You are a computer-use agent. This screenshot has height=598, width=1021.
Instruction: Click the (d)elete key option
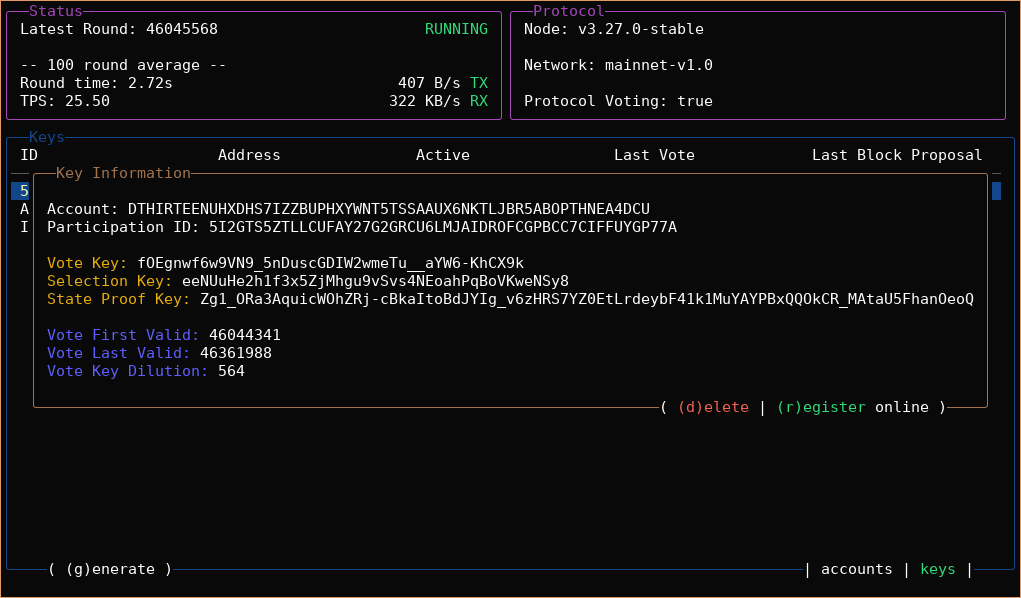(713, 407)
